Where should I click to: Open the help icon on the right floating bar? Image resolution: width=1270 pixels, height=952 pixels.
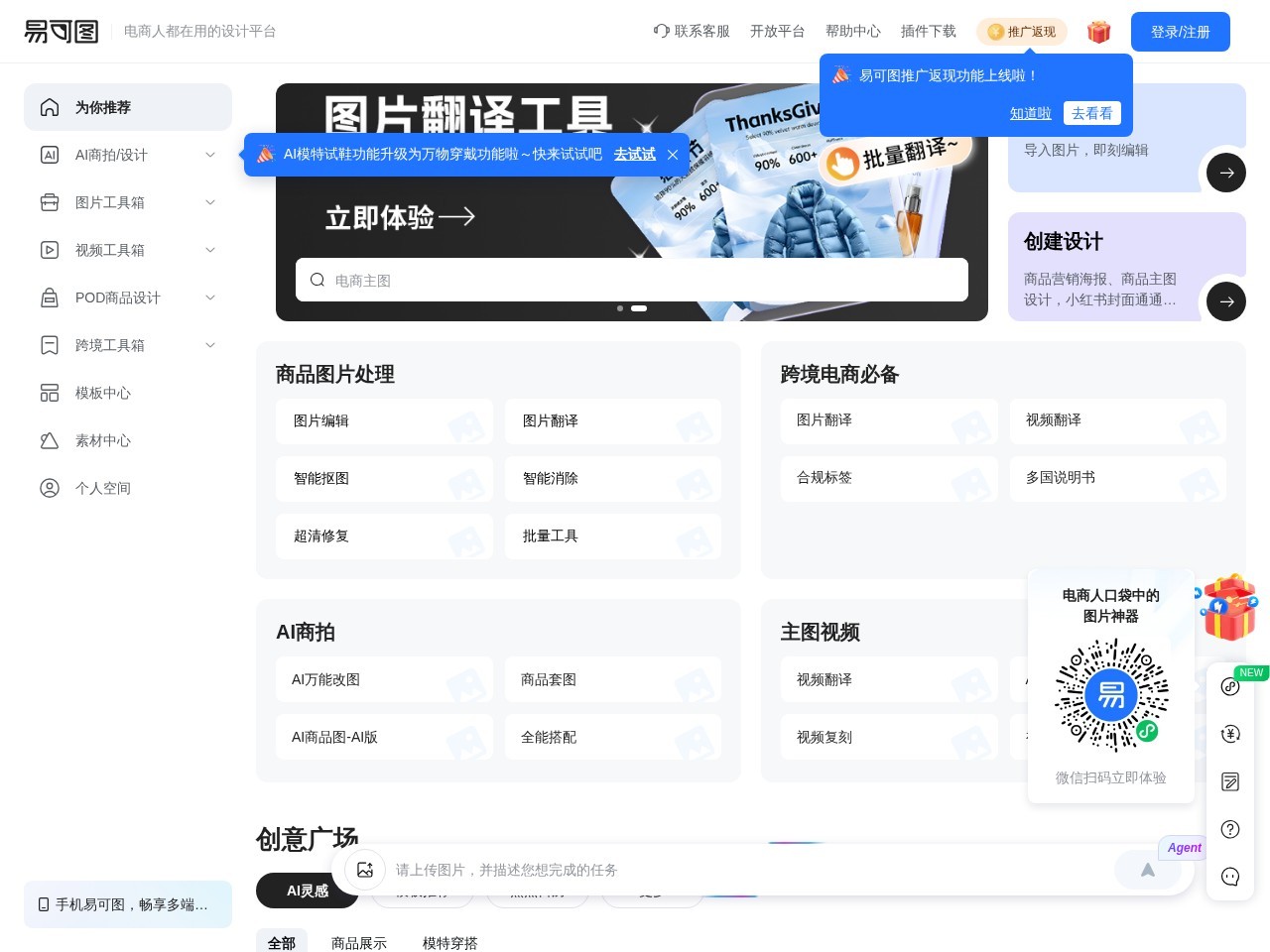pyautogui.click(x=1230, y=829)
